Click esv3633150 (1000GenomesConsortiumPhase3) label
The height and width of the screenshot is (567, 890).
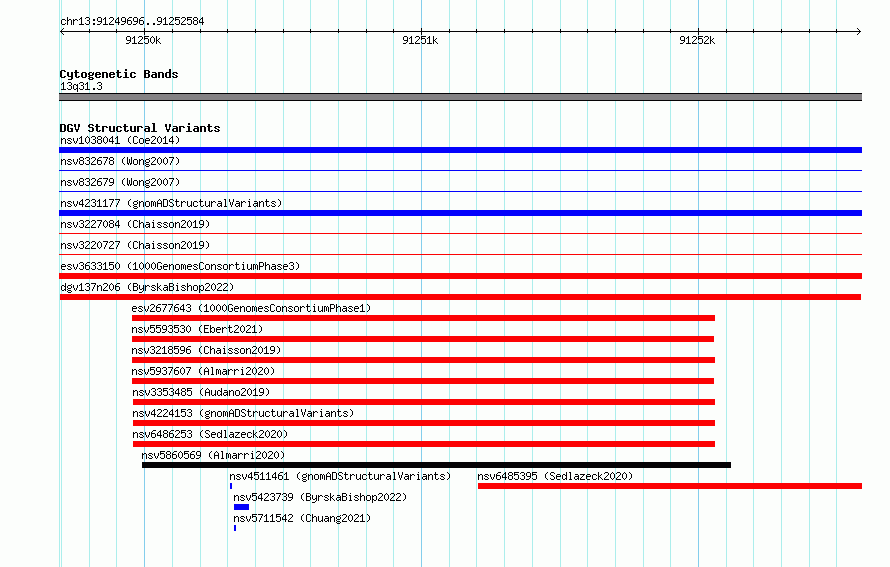point(180,266)
